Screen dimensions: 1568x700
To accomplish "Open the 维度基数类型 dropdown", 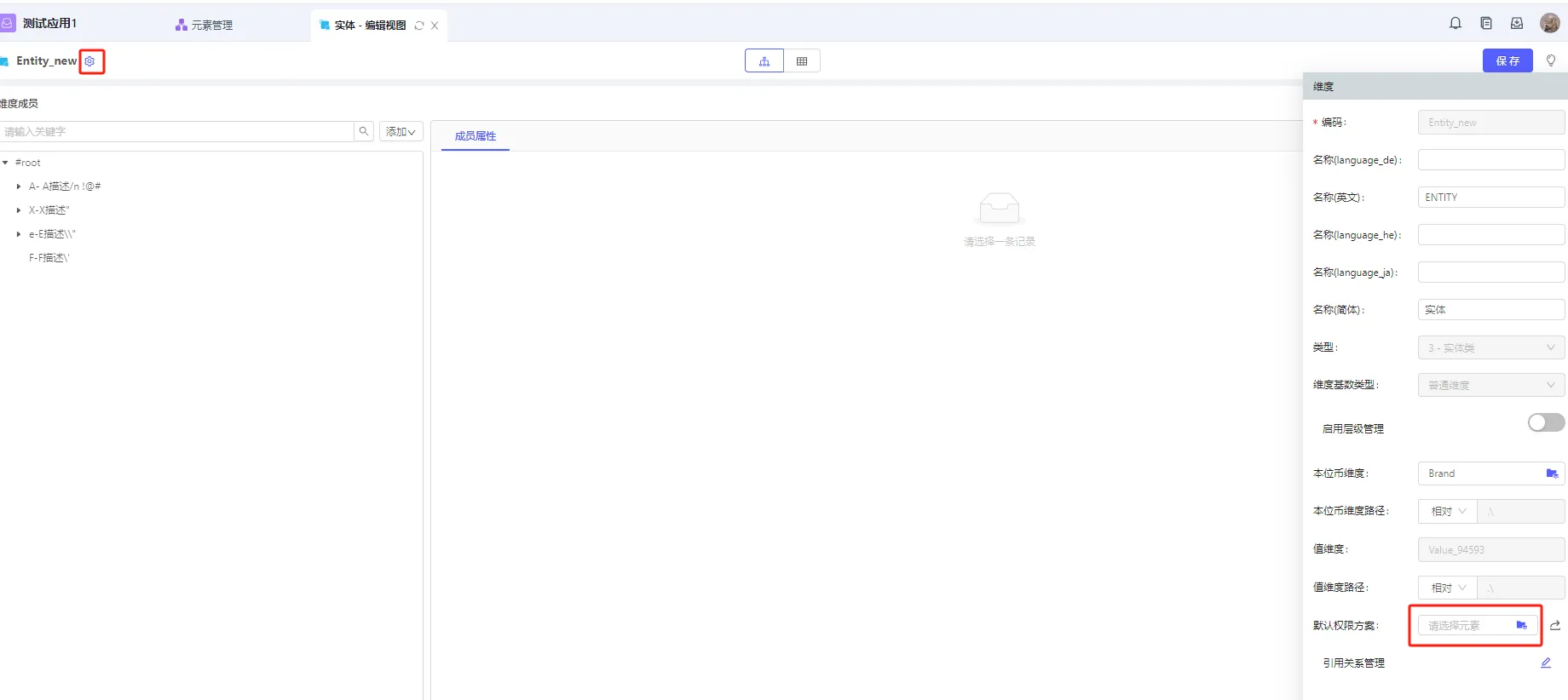I will click(x=1491, y=385).
